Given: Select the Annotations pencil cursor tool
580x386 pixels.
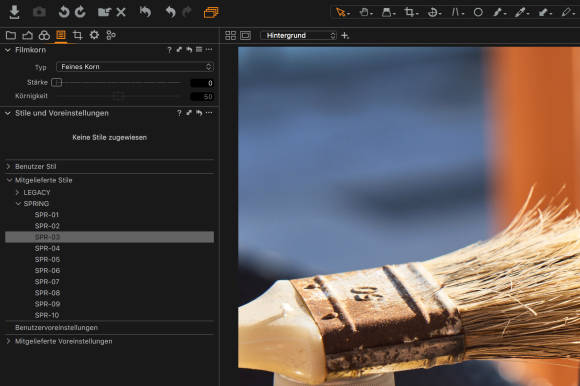Looking at the screenshot, I should 567,13.
